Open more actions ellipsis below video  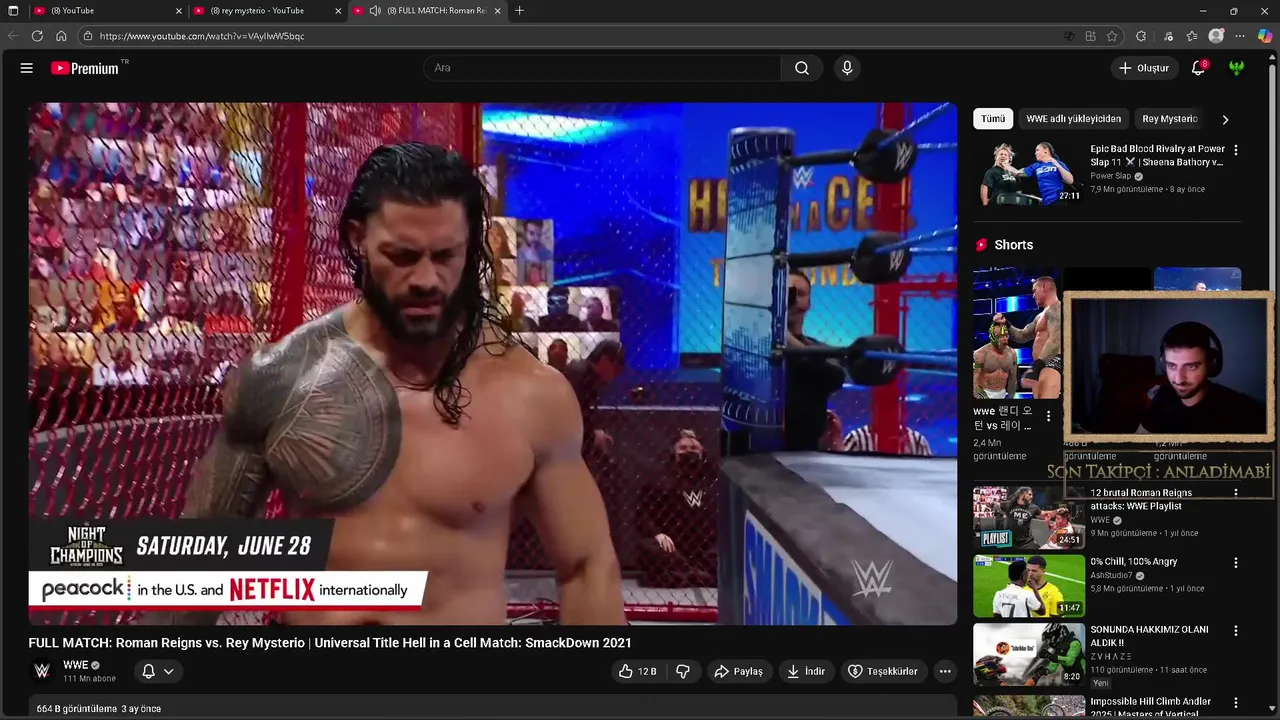(945, 671)
